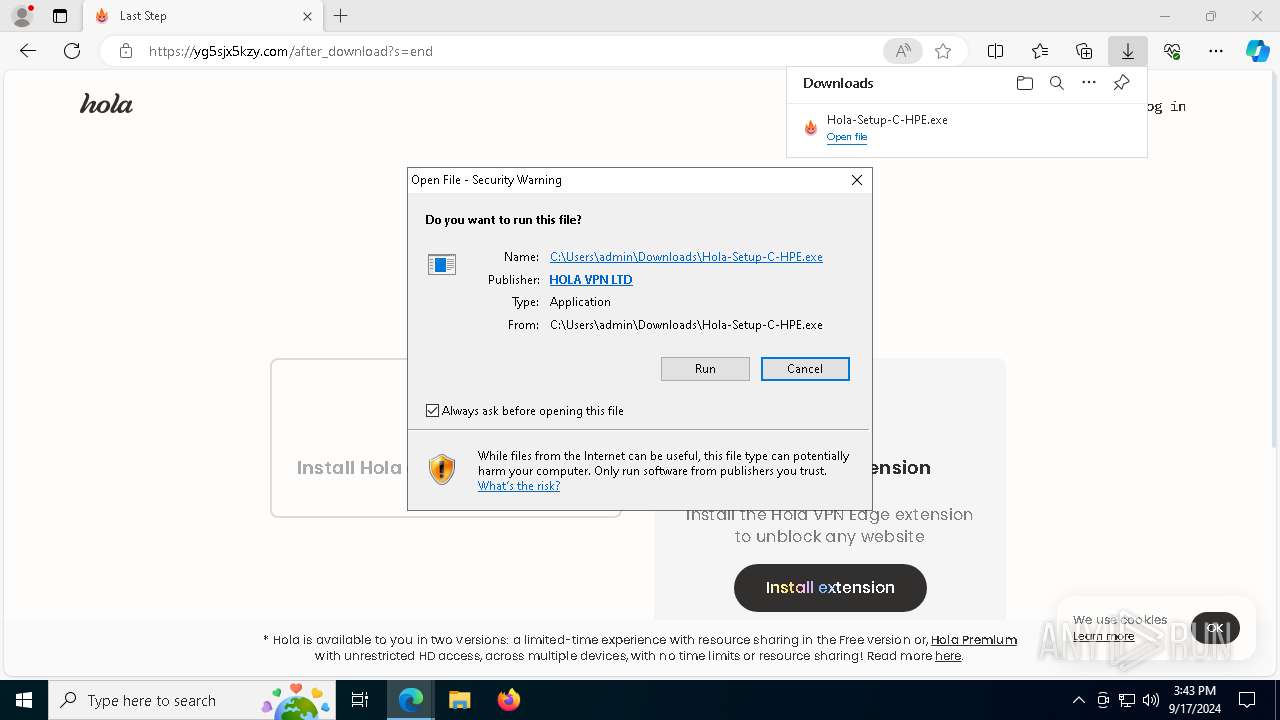
Task: Open a new tab with plus icon
Action: pos(341,16)
